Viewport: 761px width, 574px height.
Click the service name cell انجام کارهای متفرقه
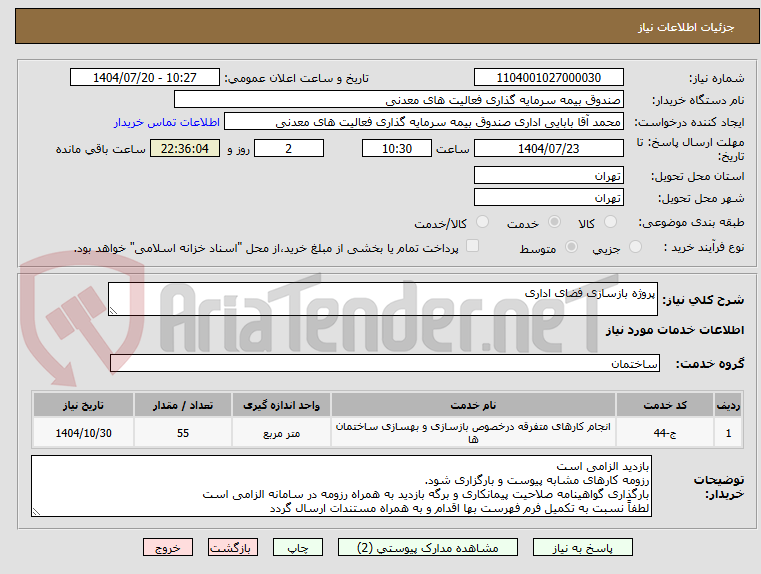[473, 433]
